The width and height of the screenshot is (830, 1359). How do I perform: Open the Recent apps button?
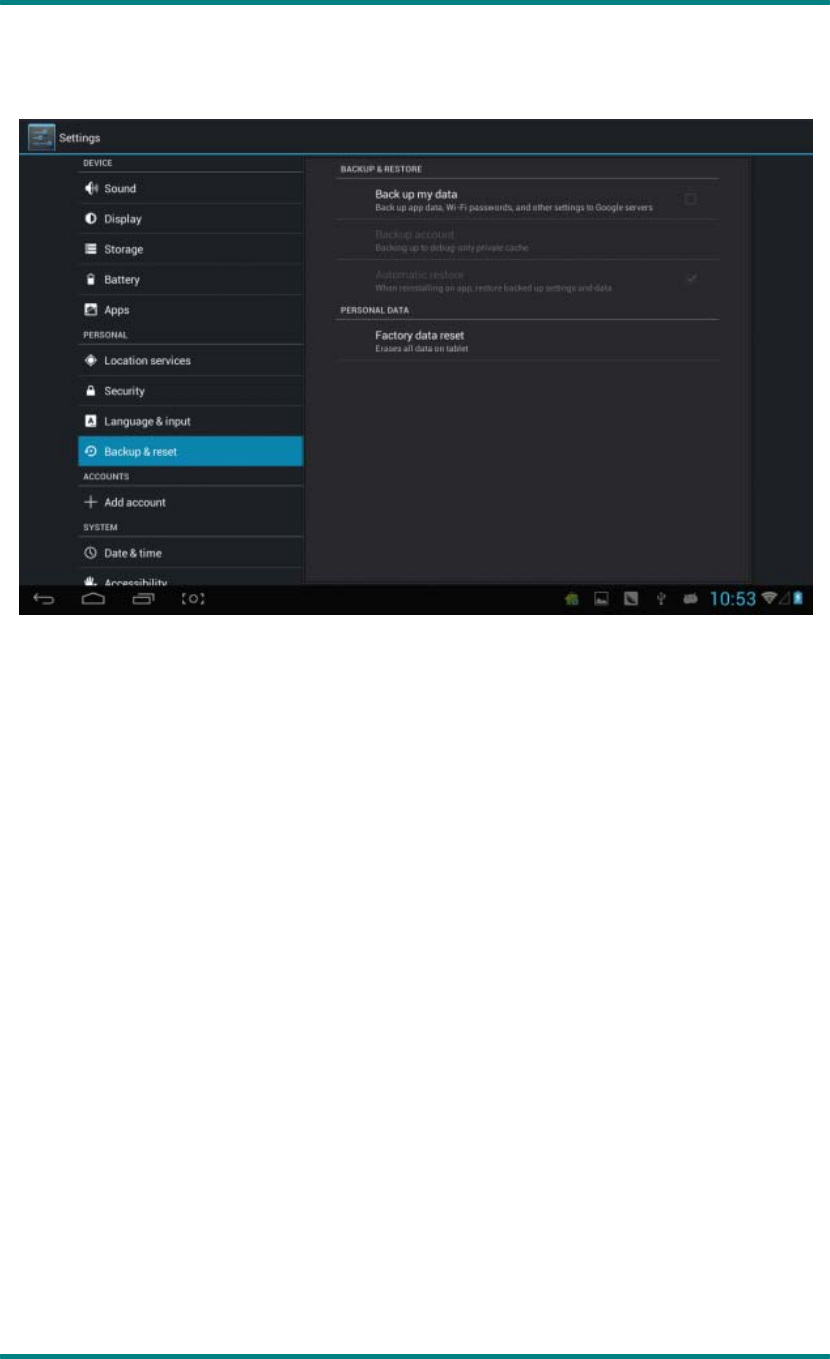(144, 599)
